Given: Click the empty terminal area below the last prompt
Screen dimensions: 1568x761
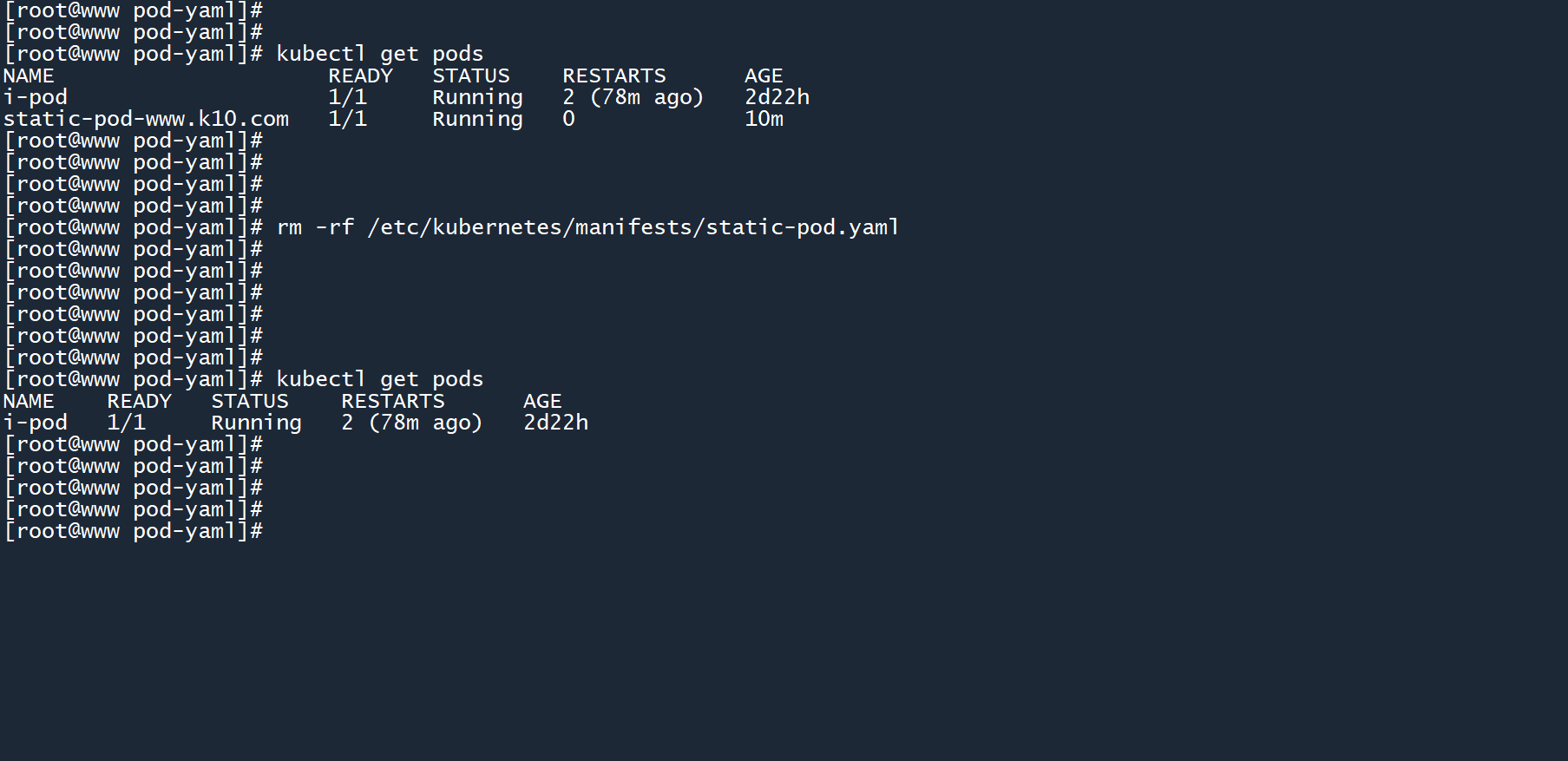Looking at the screenshot, I should coord(781,651).
